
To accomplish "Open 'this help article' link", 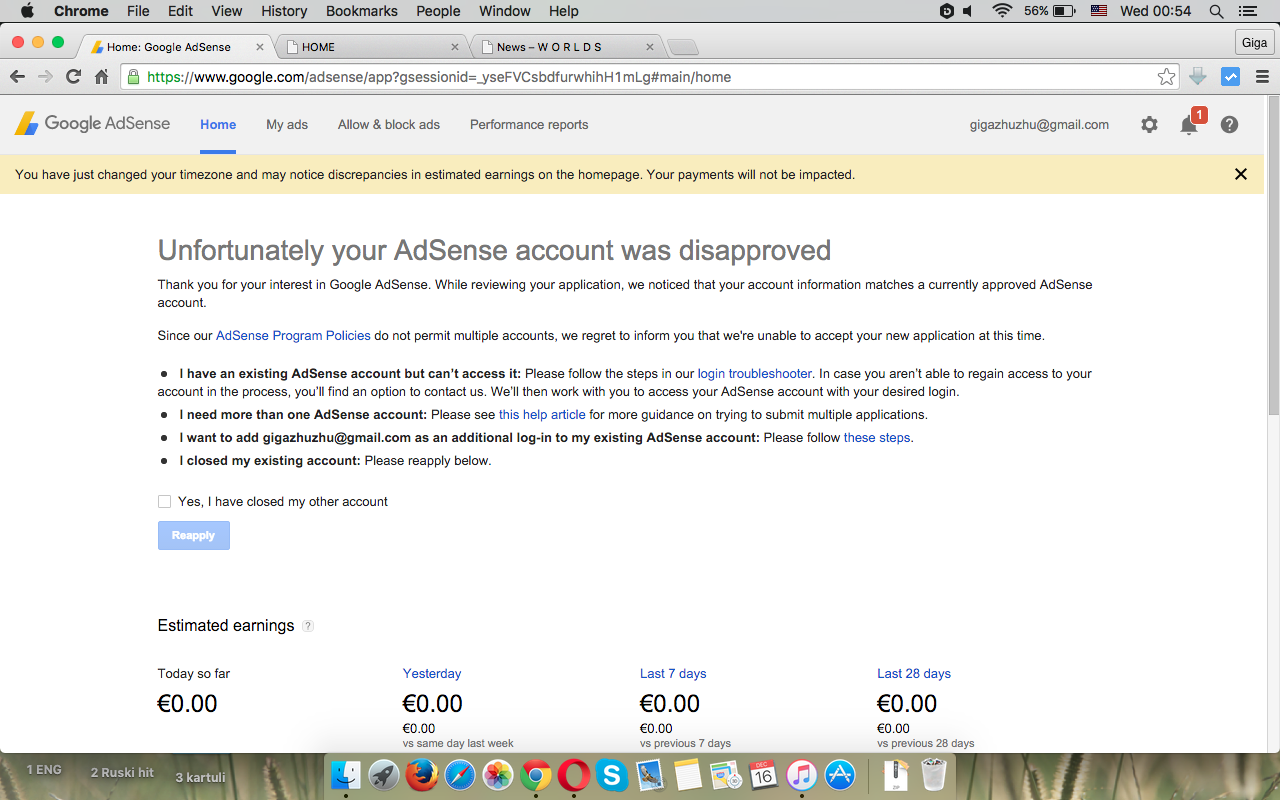I will point(542,415).
